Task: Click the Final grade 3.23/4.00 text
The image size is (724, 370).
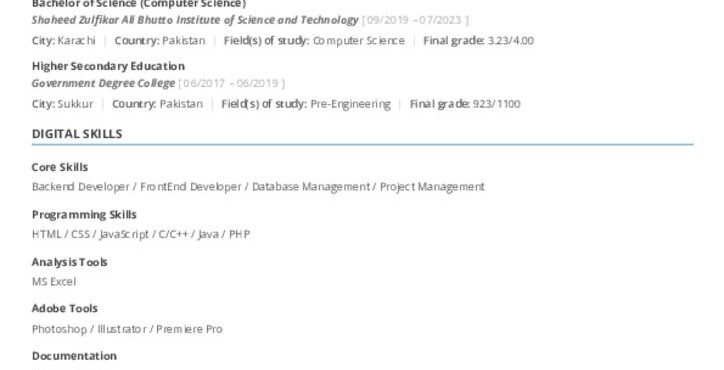Action: tap(478, 41)
